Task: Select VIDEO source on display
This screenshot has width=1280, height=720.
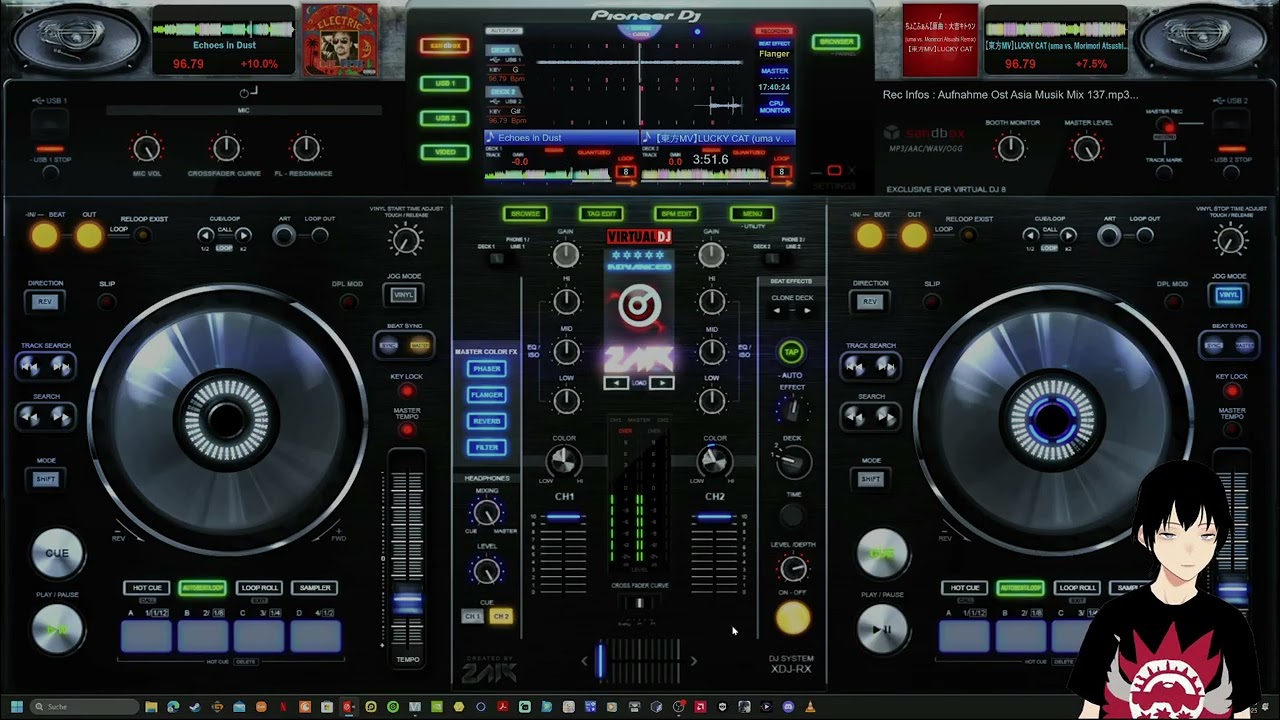Action: pyautogui.click(x=445, y=152)
